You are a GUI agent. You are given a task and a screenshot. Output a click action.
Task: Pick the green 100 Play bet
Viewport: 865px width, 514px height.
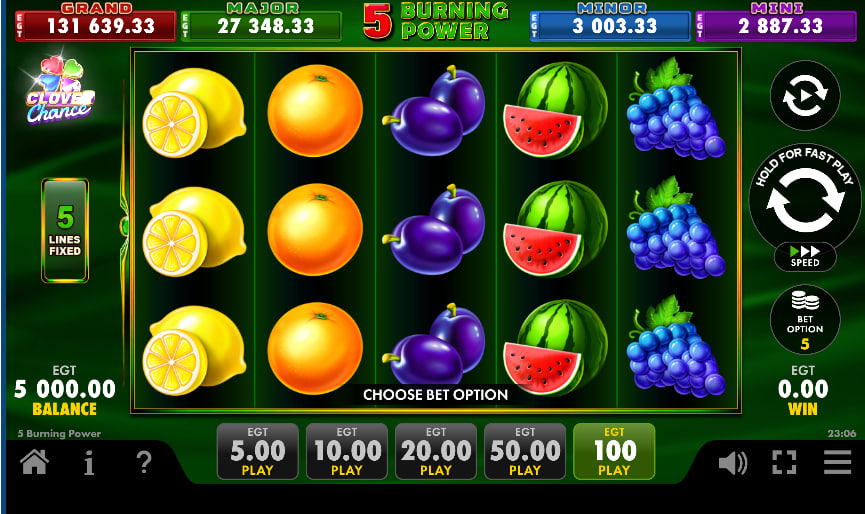coord(614,452)
